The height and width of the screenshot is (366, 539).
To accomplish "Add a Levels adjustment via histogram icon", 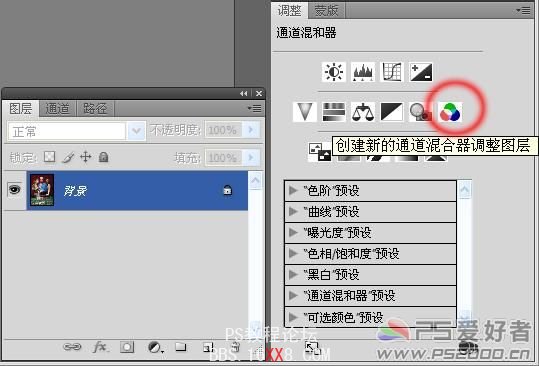I will click(363, 72).
